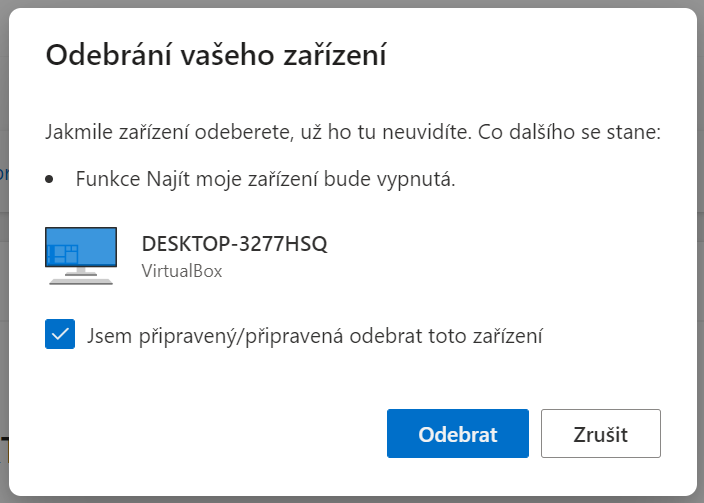Click the black bullet point marker
704x503 pixels.
coord(49,179)
